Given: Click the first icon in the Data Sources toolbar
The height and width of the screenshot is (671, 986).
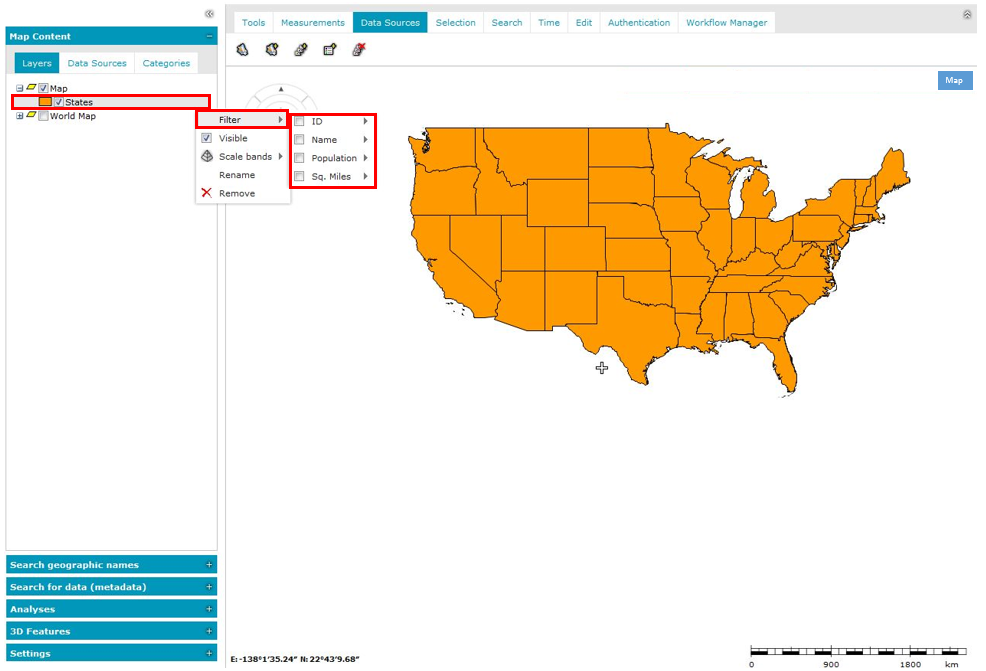Looking at the screenshot, I should click(242, 49).
